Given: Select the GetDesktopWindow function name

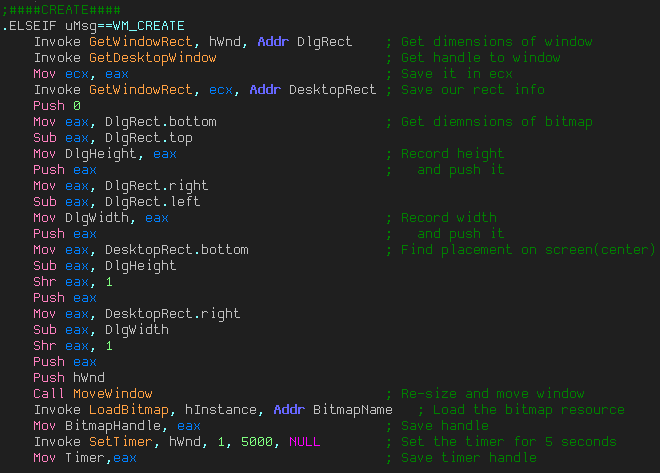Looking at the screenshot, I should [153, 58].
